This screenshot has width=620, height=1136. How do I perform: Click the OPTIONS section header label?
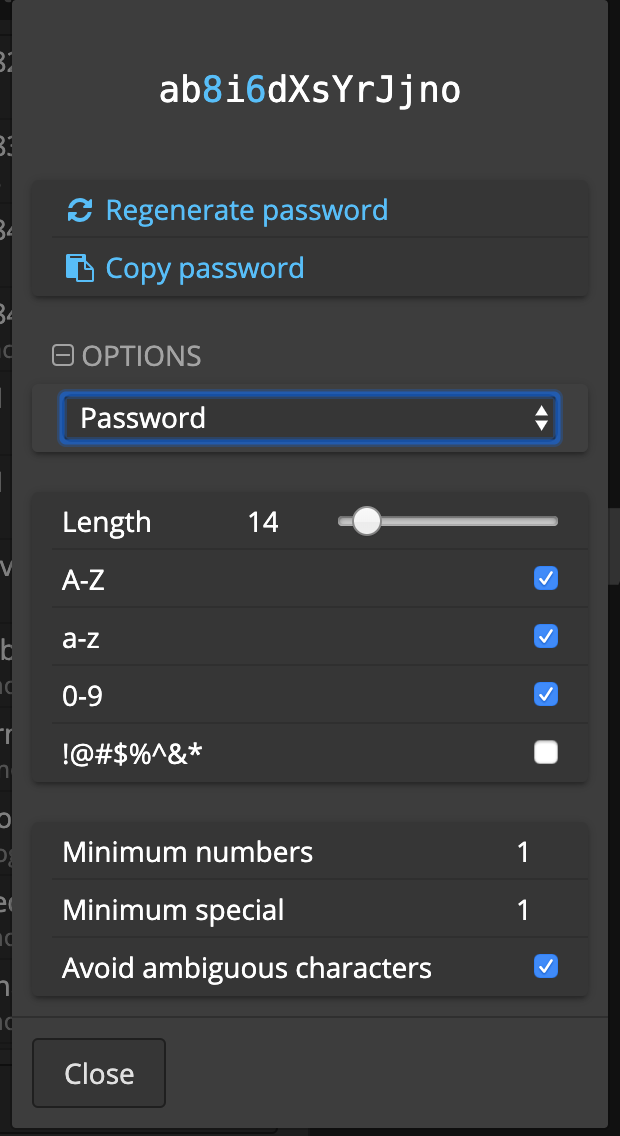141,356
